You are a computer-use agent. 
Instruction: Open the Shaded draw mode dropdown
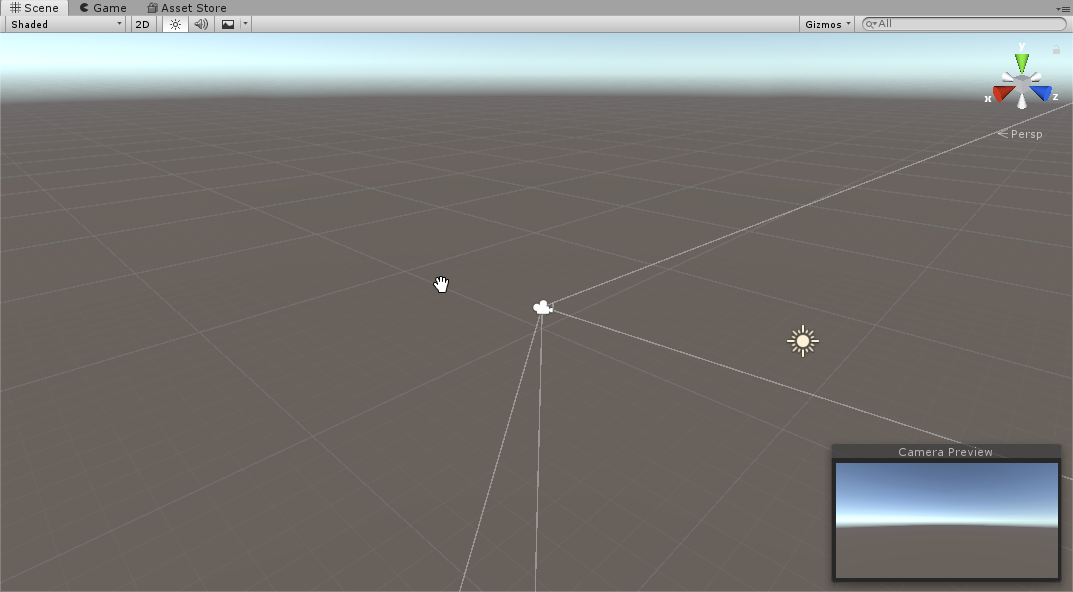coord(66,24)
